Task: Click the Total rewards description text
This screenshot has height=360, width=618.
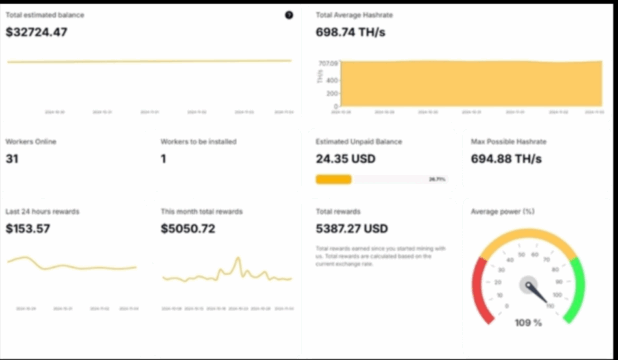Action: pos(381,256)
